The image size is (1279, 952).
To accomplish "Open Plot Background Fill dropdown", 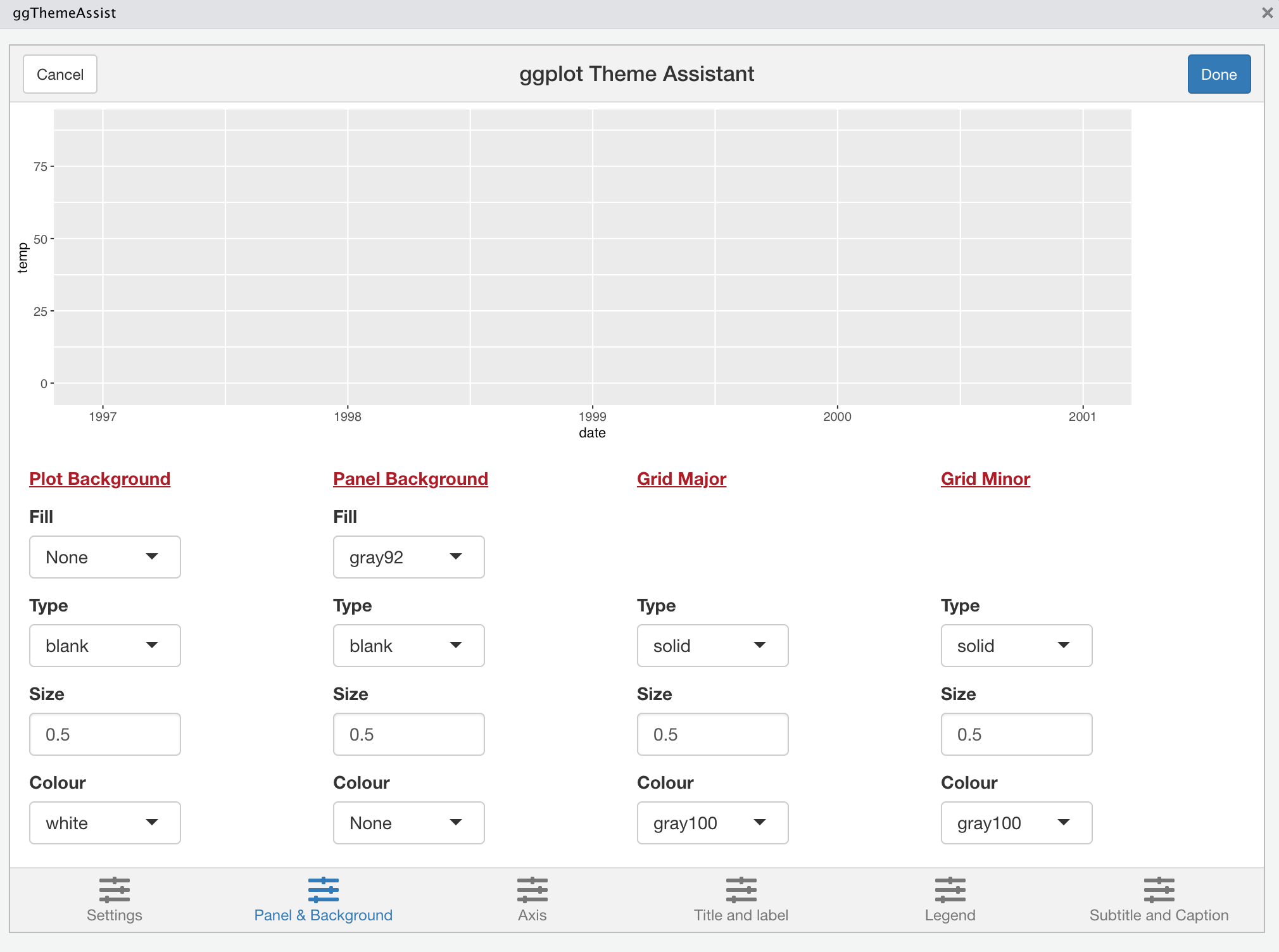I will pyautogui.click(x=105, y=557).
